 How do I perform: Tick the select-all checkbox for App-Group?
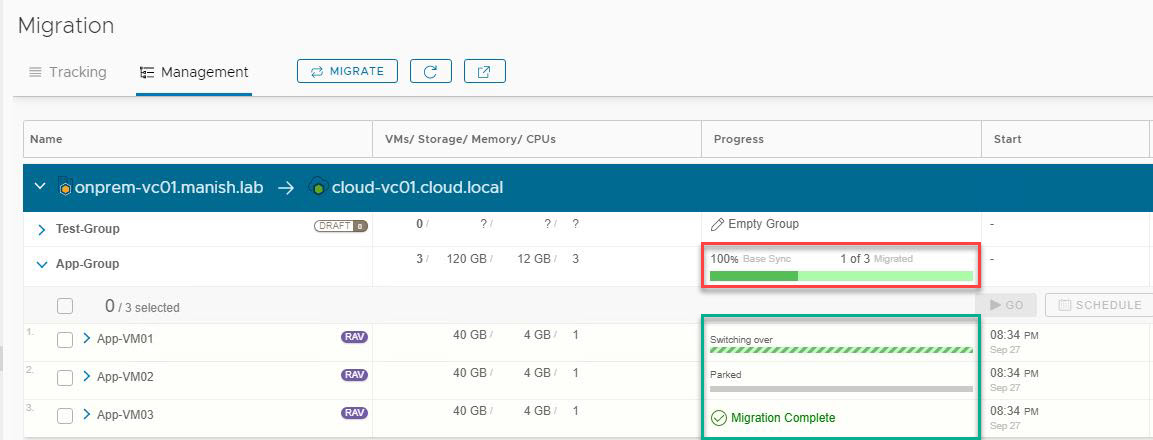click(65, 306)
